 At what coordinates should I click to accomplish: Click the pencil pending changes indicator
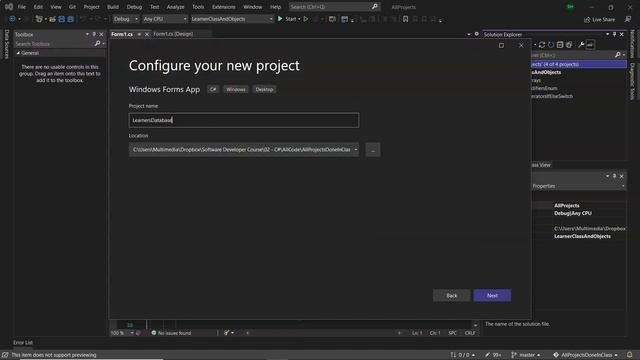click(493, 355)
